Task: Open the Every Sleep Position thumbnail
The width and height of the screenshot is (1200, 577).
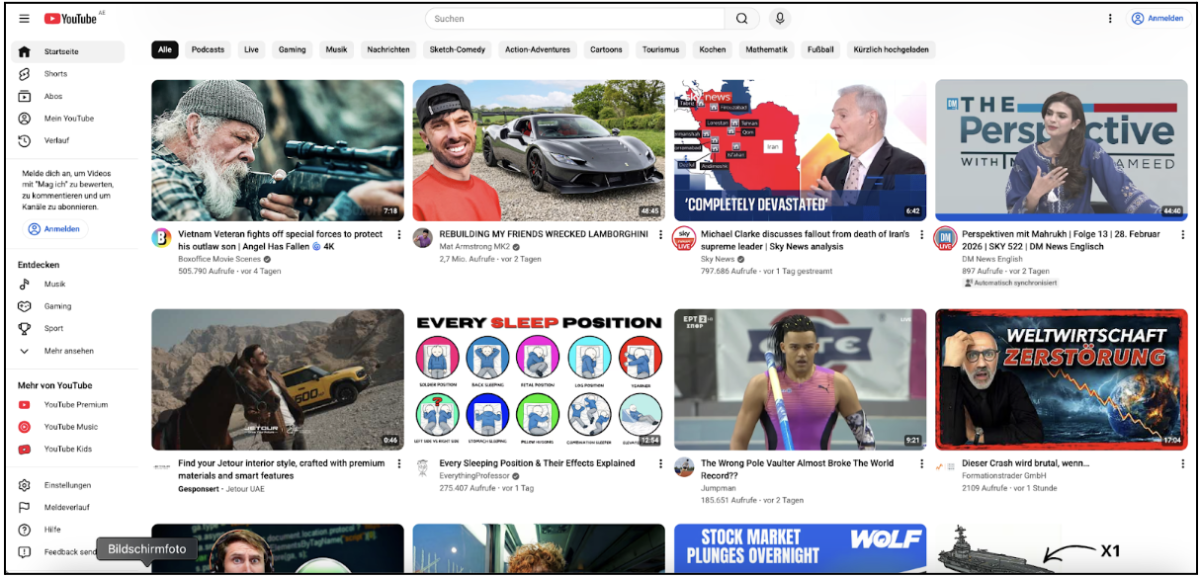Action: click(x=539, y=380)
